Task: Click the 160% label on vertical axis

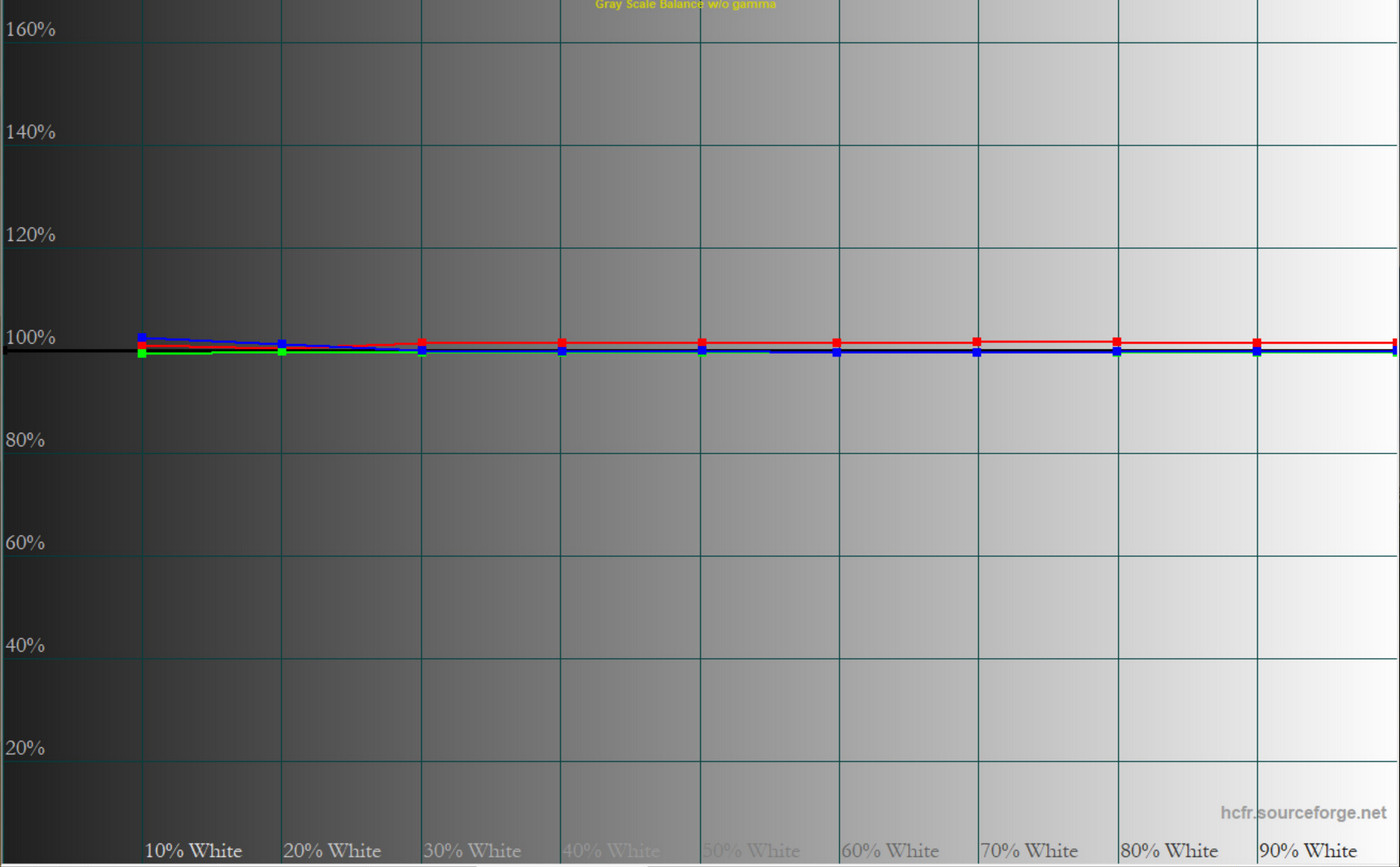Action: 30,30
